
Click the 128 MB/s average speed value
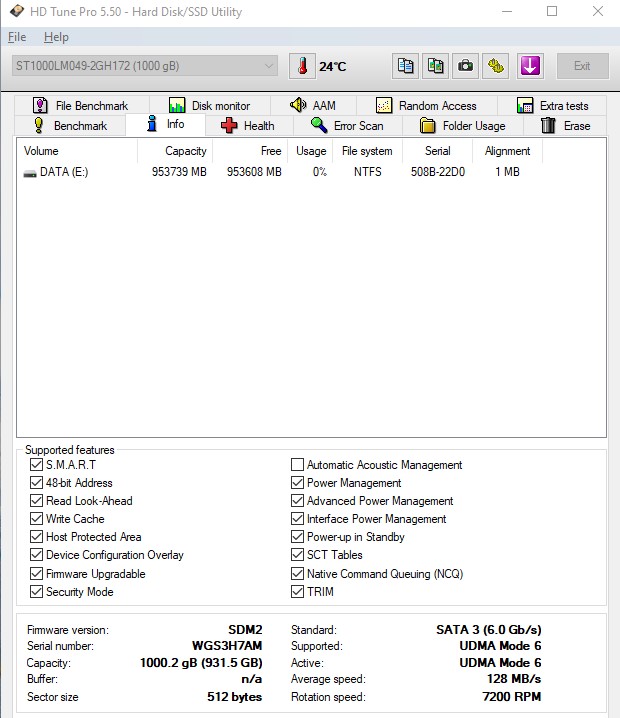coord(514,679)
